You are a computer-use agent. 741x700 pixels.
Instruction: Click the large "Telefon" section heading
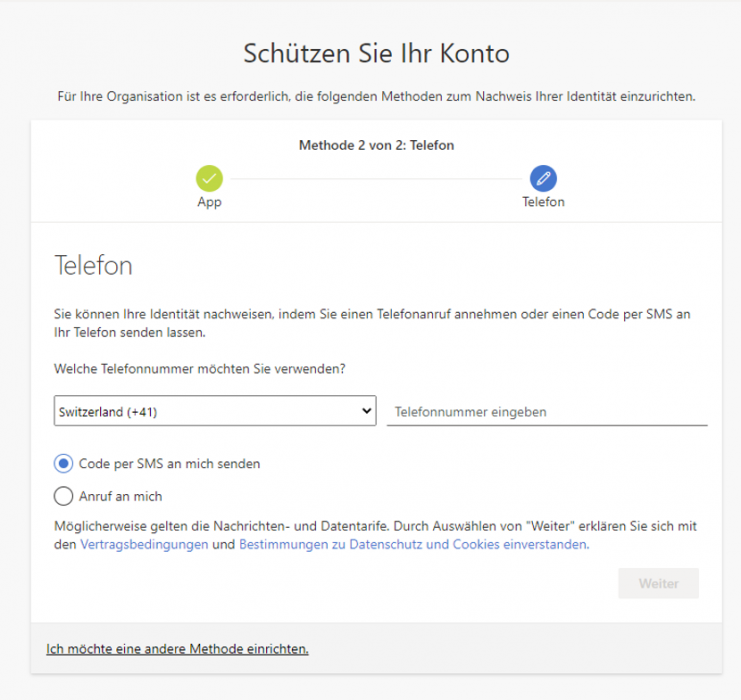click(92, 267)
